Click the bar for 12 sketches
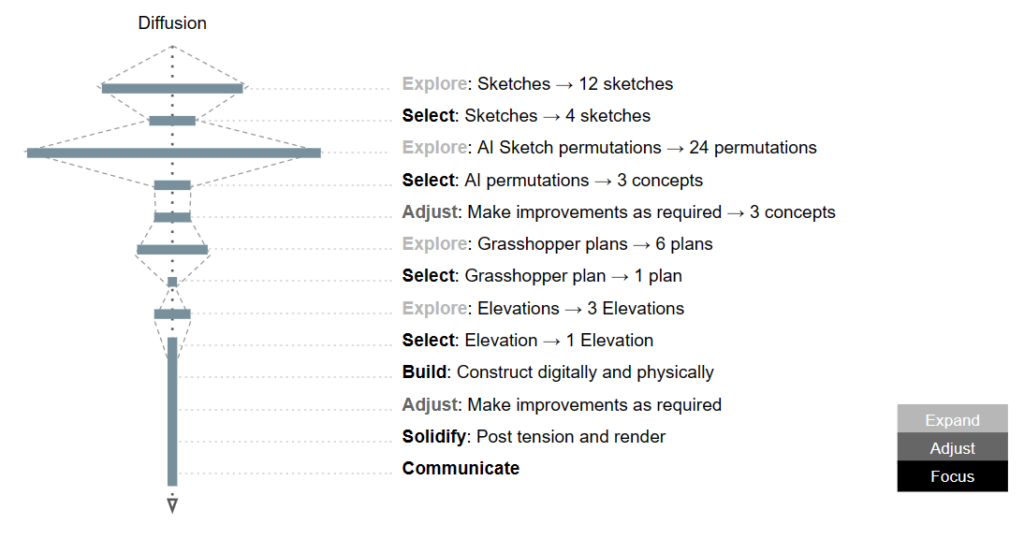The image size is (1024, 539). tap(172, 88)
